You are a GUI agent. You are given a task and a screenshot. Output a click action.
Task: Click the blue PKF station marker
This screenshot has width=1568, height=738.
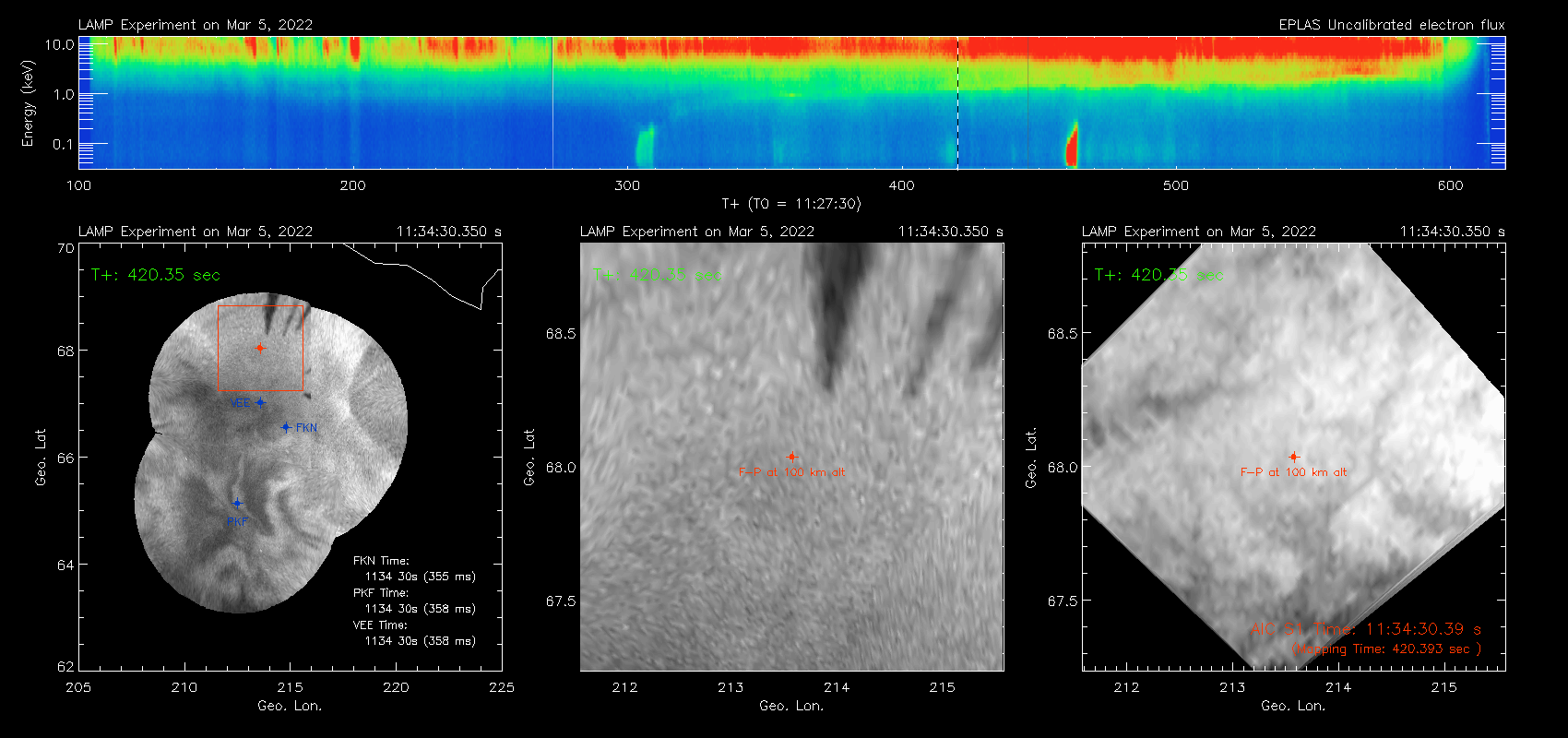(x=237, y=503)
